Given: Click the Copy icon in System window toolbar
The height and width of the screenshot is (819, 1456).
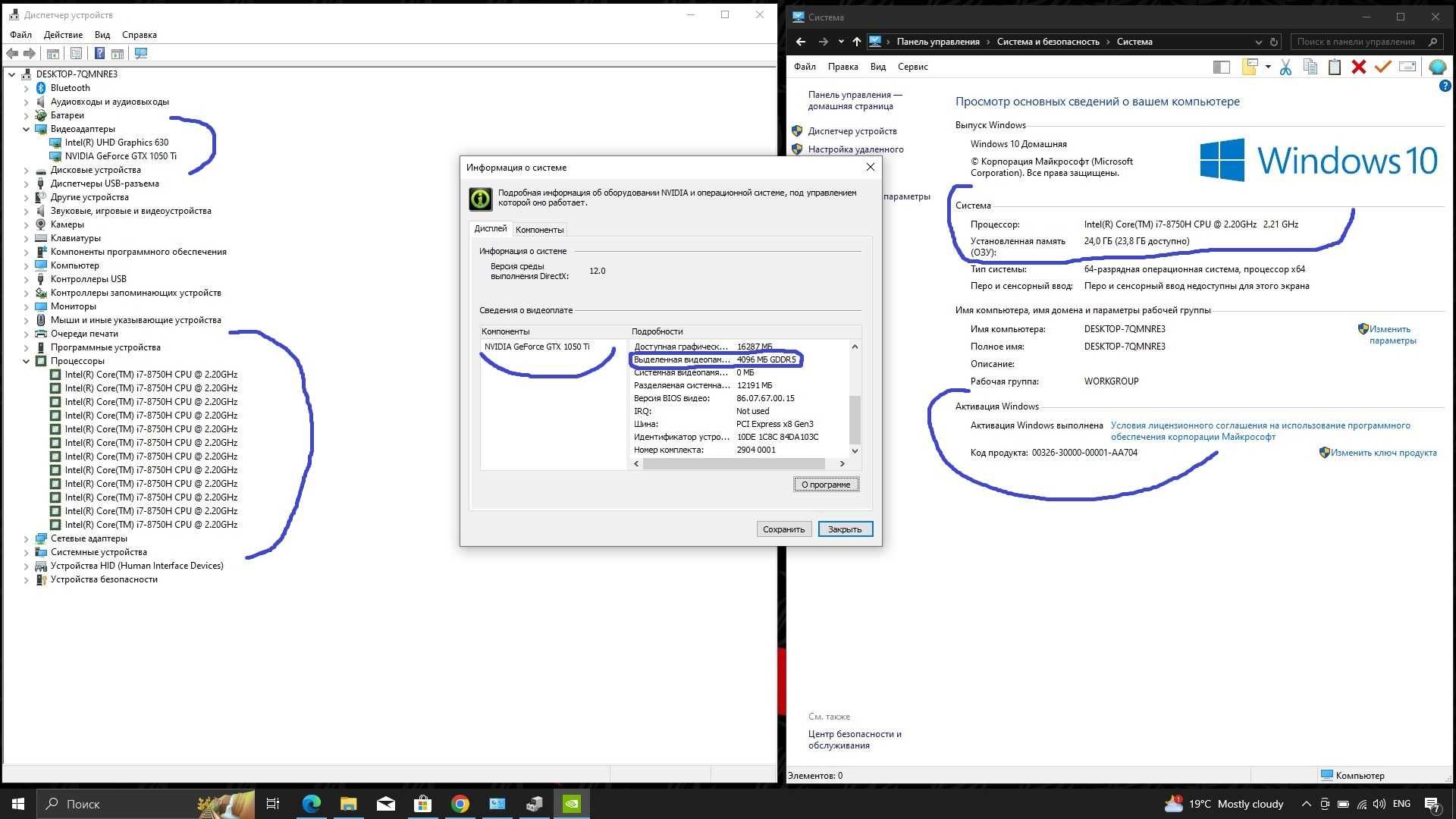Looking at the screenshot, I should tap(1310, 67).
